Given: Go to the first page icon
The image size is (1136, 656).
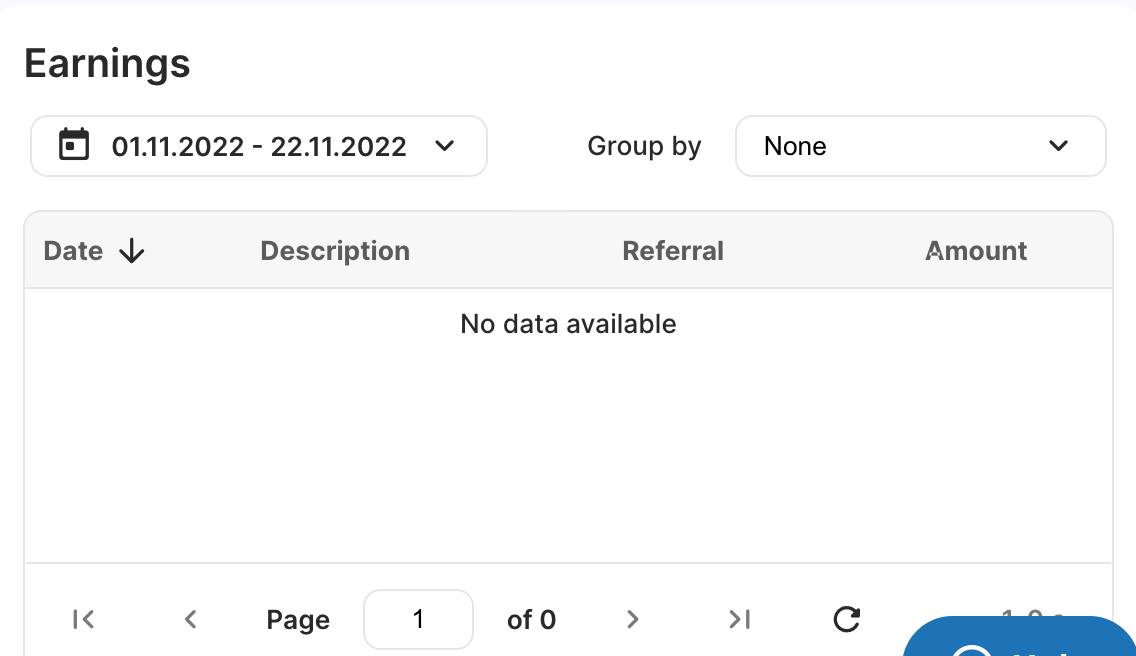Looking at the screenshot, I should click(x=83, y=619).
